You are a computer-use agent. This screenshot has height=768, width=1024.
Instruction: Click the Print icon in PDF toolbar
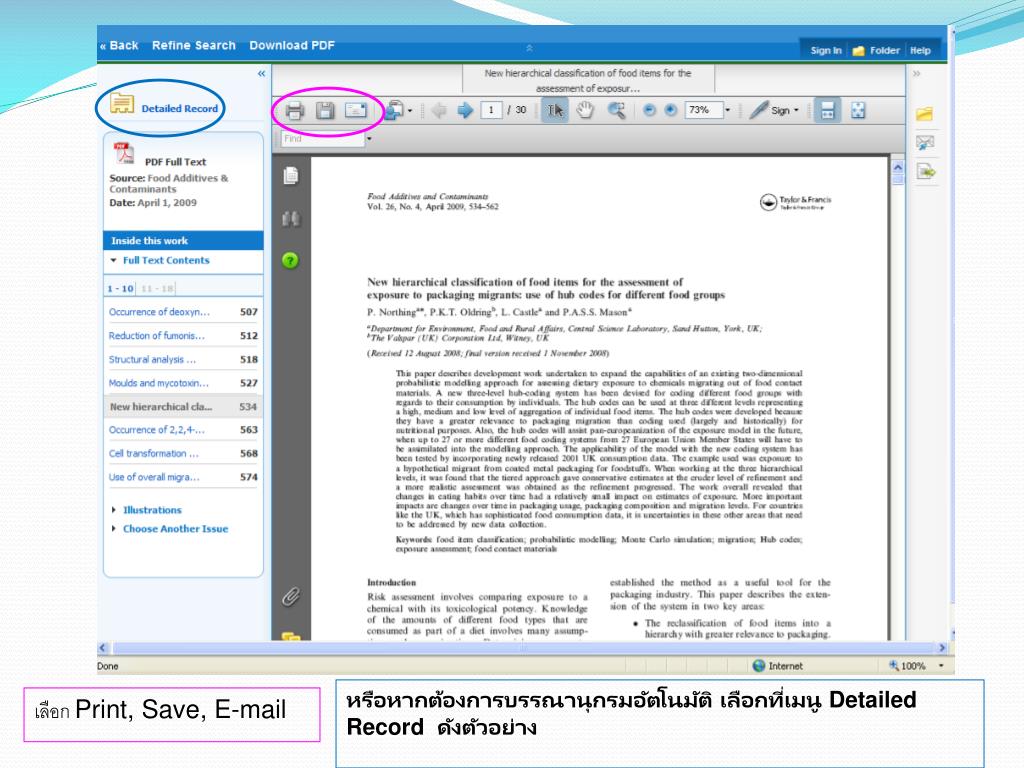click(294, 110)
